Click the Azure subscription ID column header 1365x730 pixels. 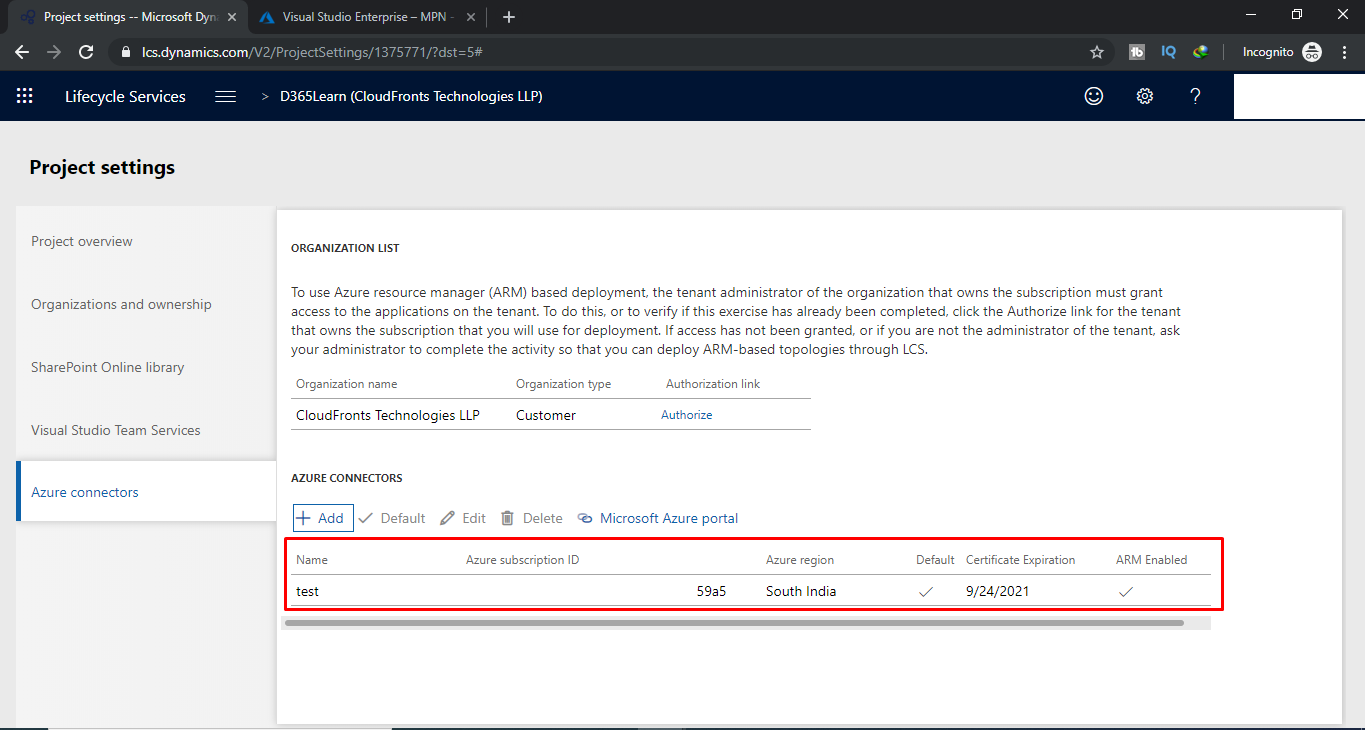click(x=522, y=560)
